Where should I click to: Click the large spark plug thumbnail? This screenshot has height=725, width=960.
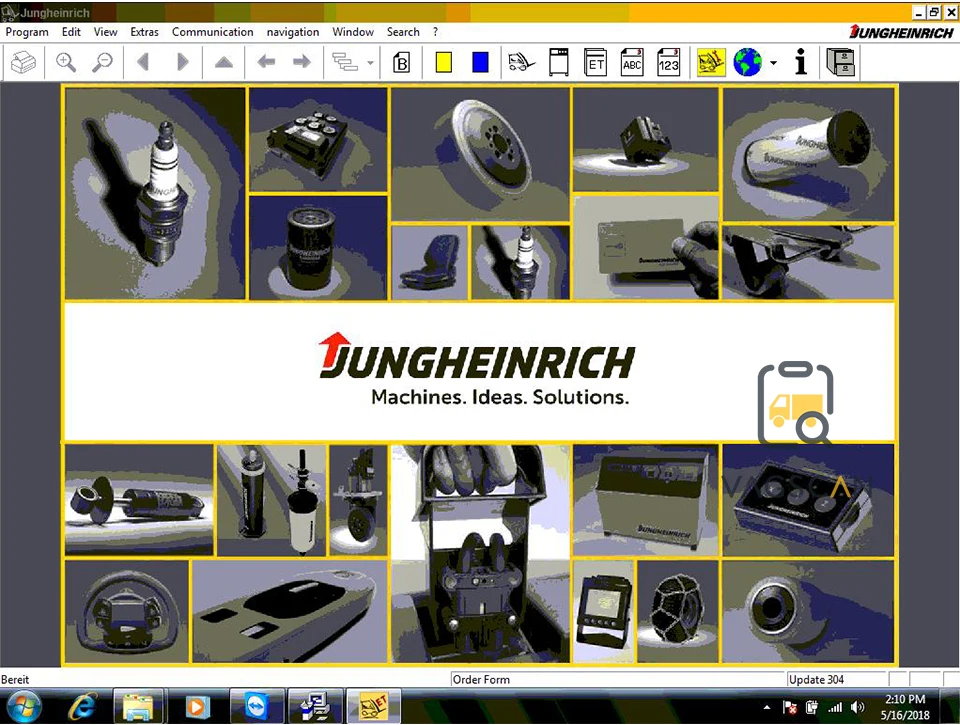pos(155,193)
